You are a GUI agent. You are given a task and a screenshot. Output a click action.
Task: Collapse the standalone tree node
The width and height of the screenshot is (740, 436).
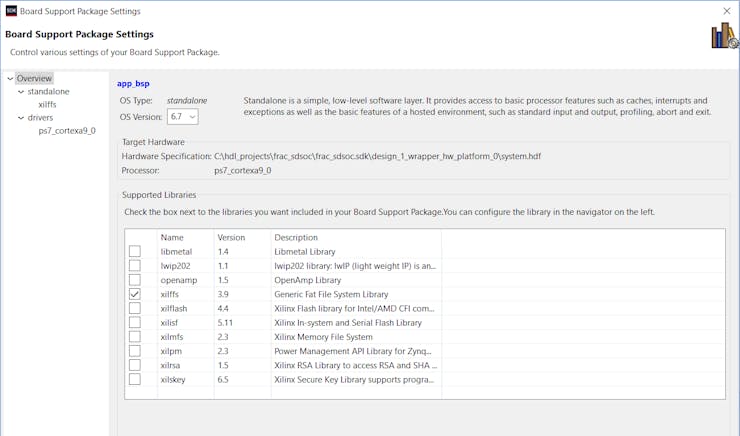coord(21,92)
